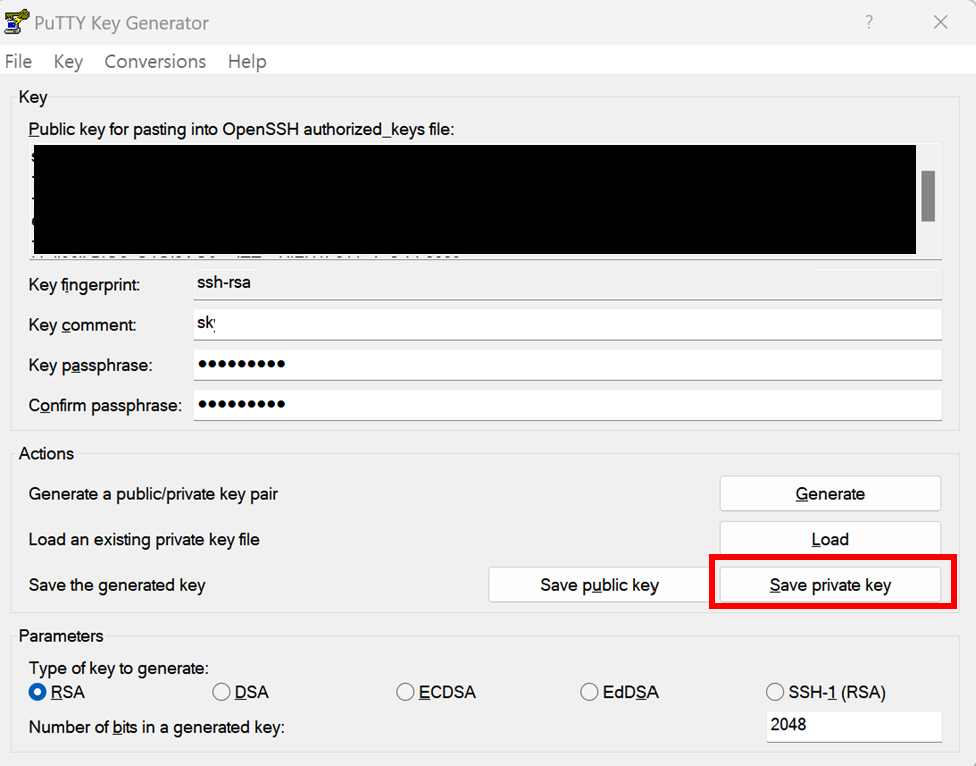This screenshot has width=976, height=766.
Task: Click Load to open existing key
Action: click(x=830, y=539)
